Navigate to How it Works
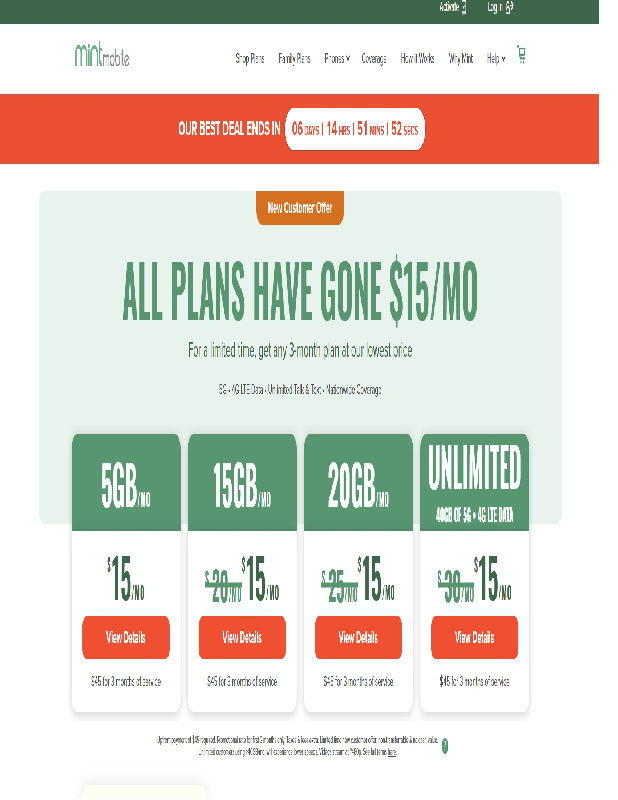Image resolution: width=618 pixels, height=800 pixels. click(417, 59)
